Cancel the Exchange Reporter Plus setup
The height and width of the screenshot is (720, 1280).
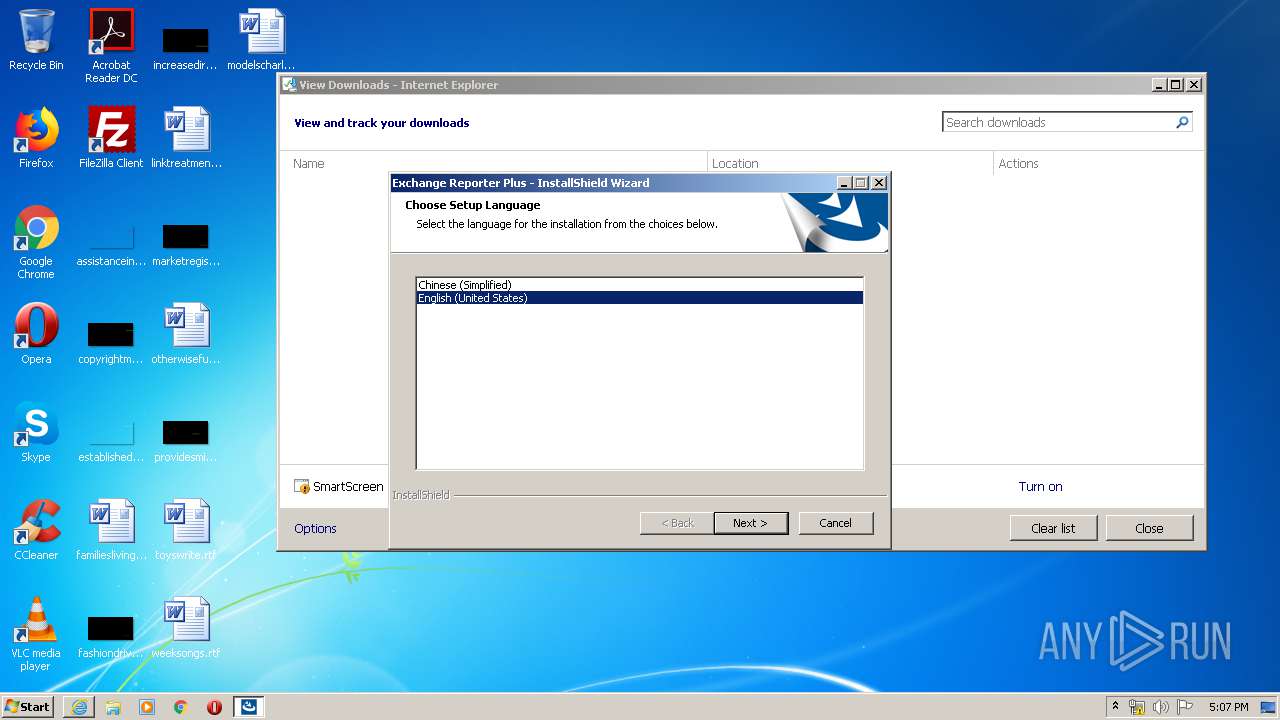coord(836,523)
